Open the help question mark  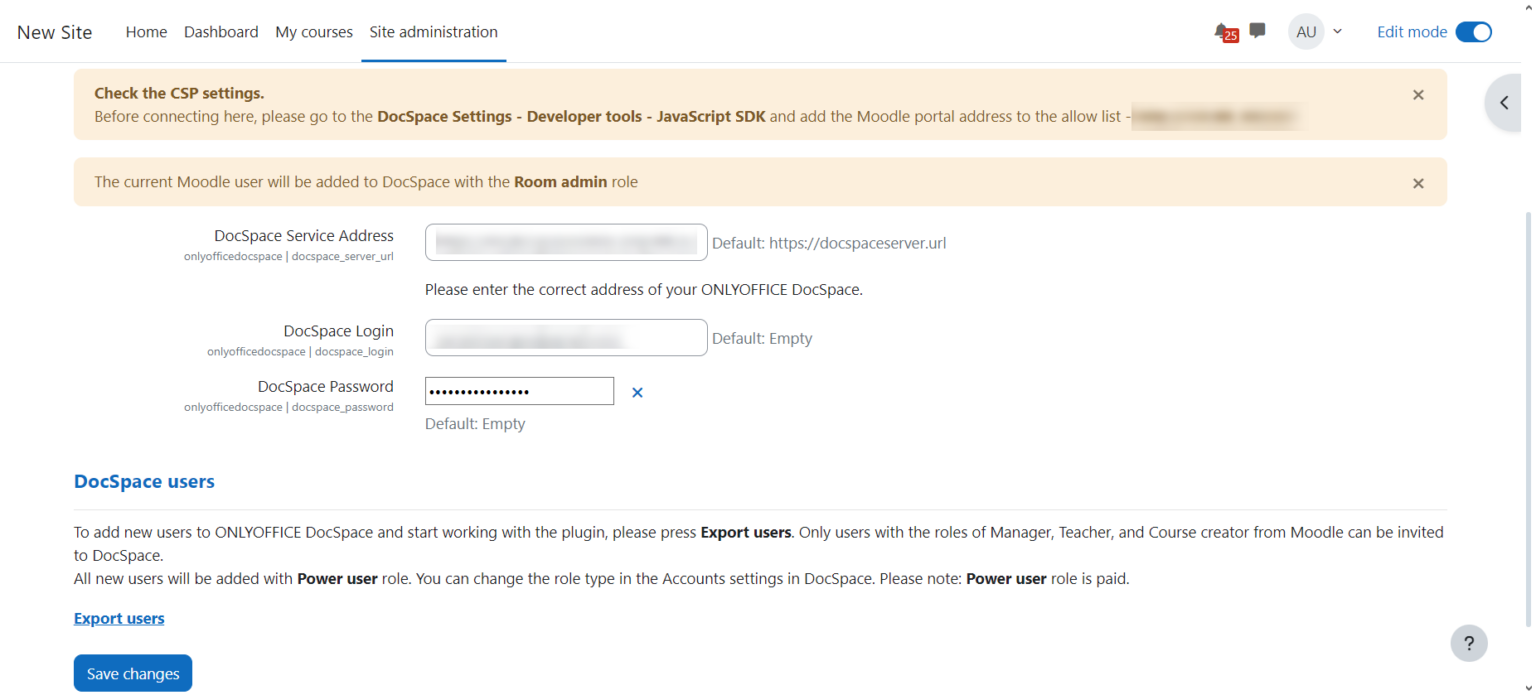1469,643
